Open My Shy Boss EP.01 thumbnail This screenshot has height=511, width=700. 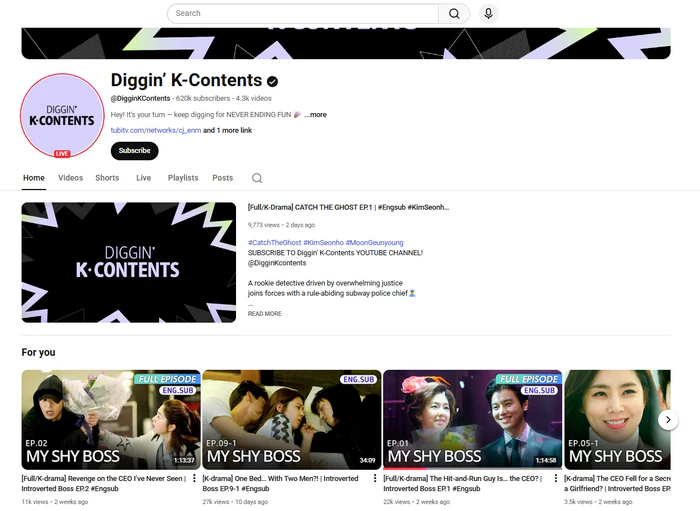coord(473,420)
